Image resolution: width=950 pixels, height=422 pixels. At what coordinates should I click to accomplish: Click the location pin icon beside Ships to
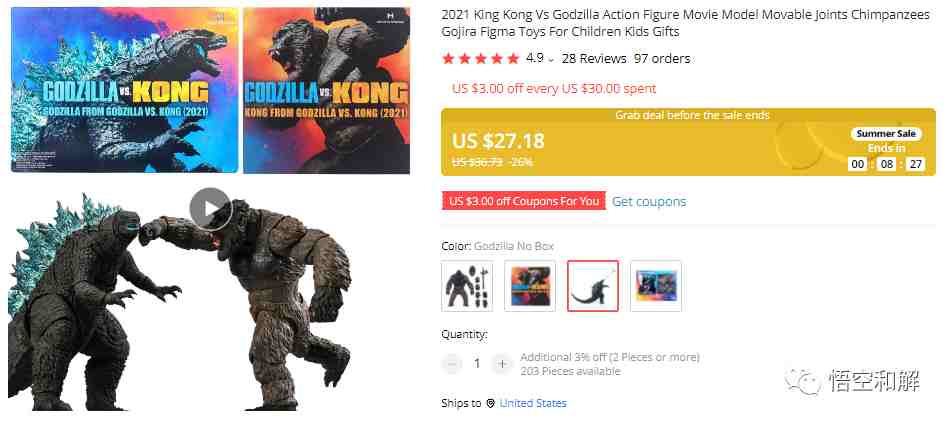click(490, 403)
